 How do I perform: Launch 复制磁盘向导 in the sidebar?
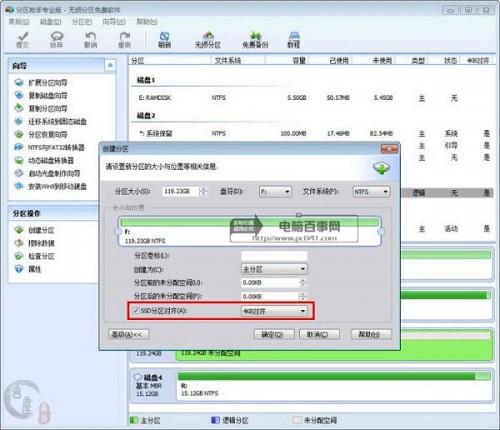[x=41, y=95]
